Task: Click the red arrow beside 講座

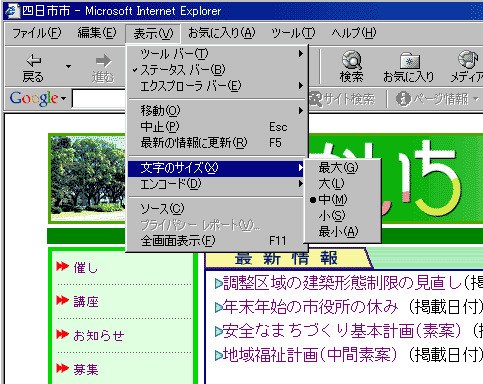Action: click(62, 300)
